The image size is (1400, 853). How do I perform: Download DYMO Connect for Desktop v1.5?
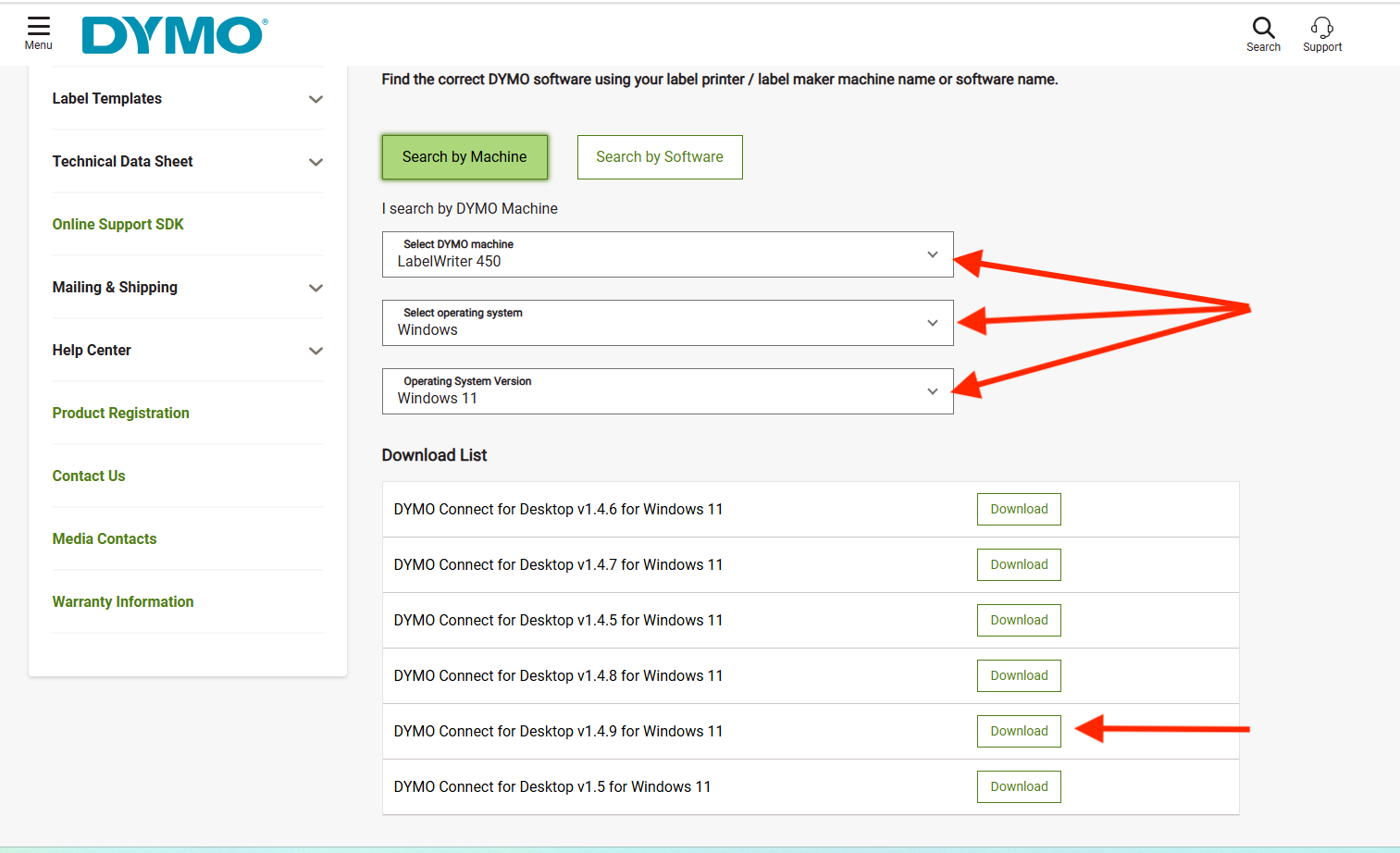pyautogui.click(x=1019, y=786)
